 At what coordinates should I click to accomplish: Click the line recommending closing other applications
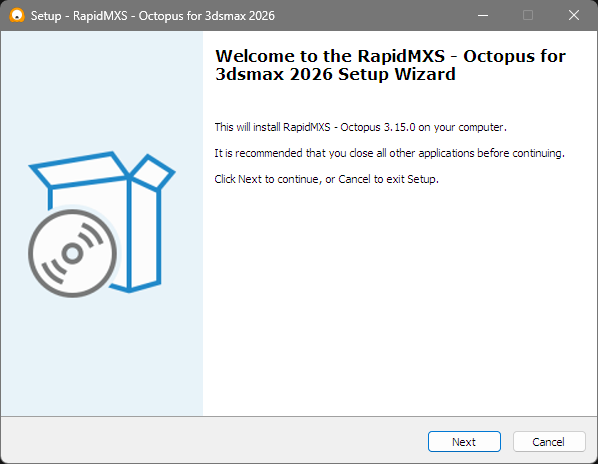click(x=389, y=153)
